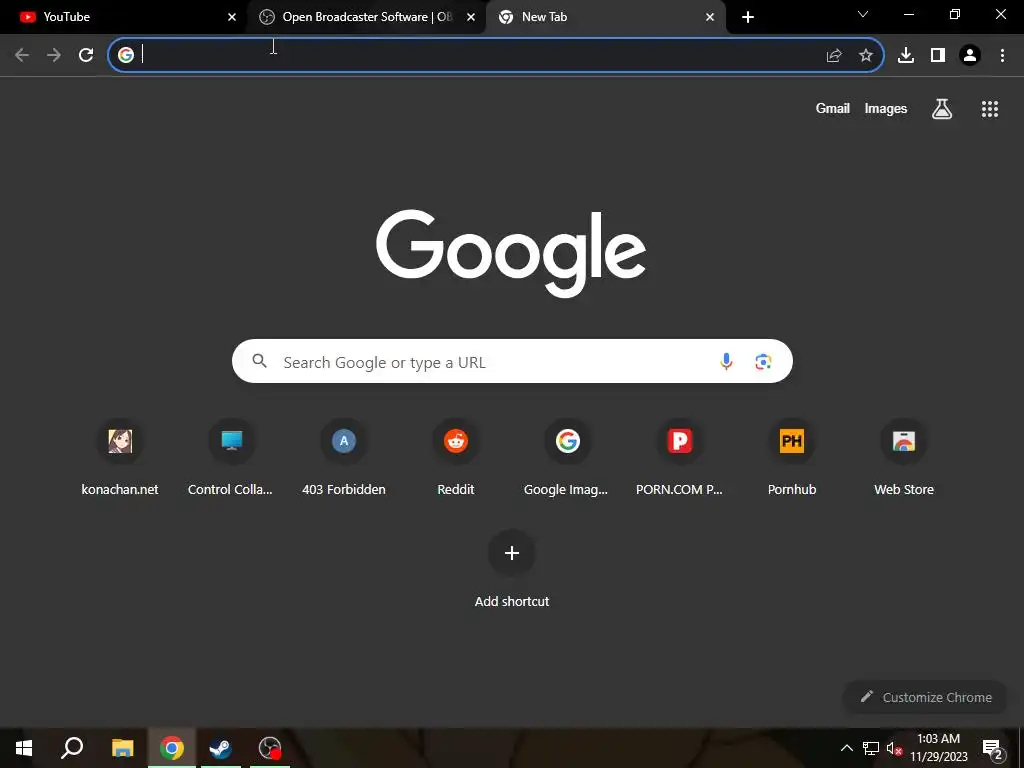The height and width of the screenshot is (768, 1024).
Task: Reload the page with the refresh icon
Action: pos(86,55)
